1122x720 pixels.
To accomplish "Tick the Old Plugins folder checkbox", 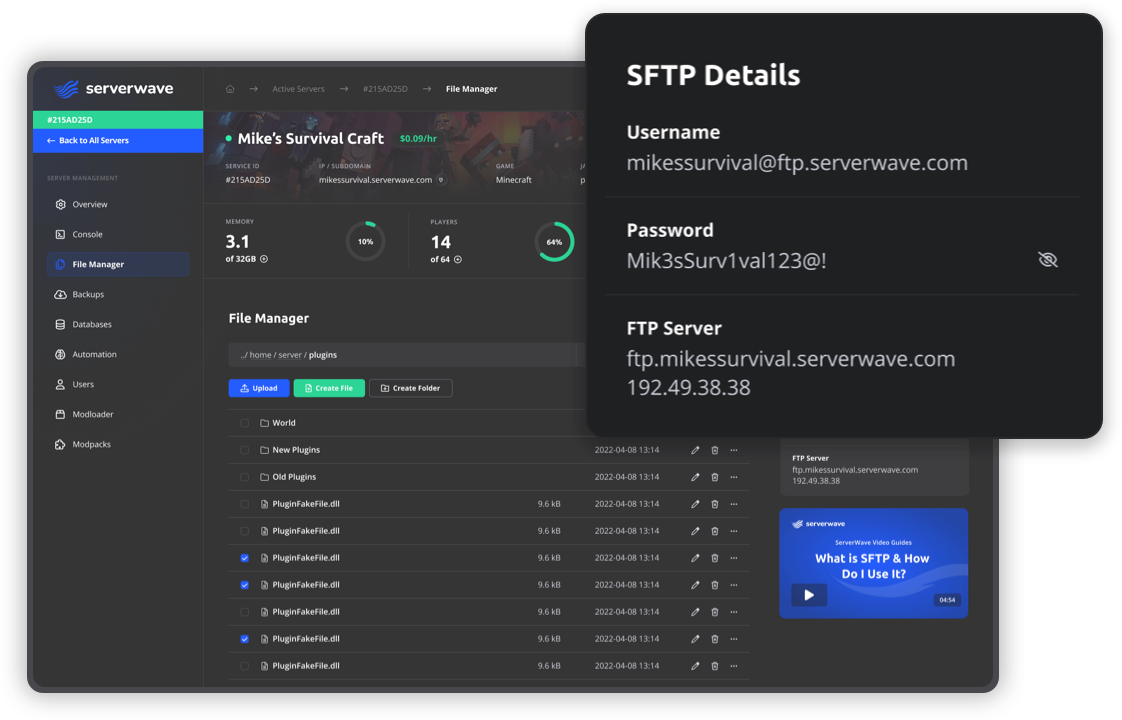I will coord(244,477).
